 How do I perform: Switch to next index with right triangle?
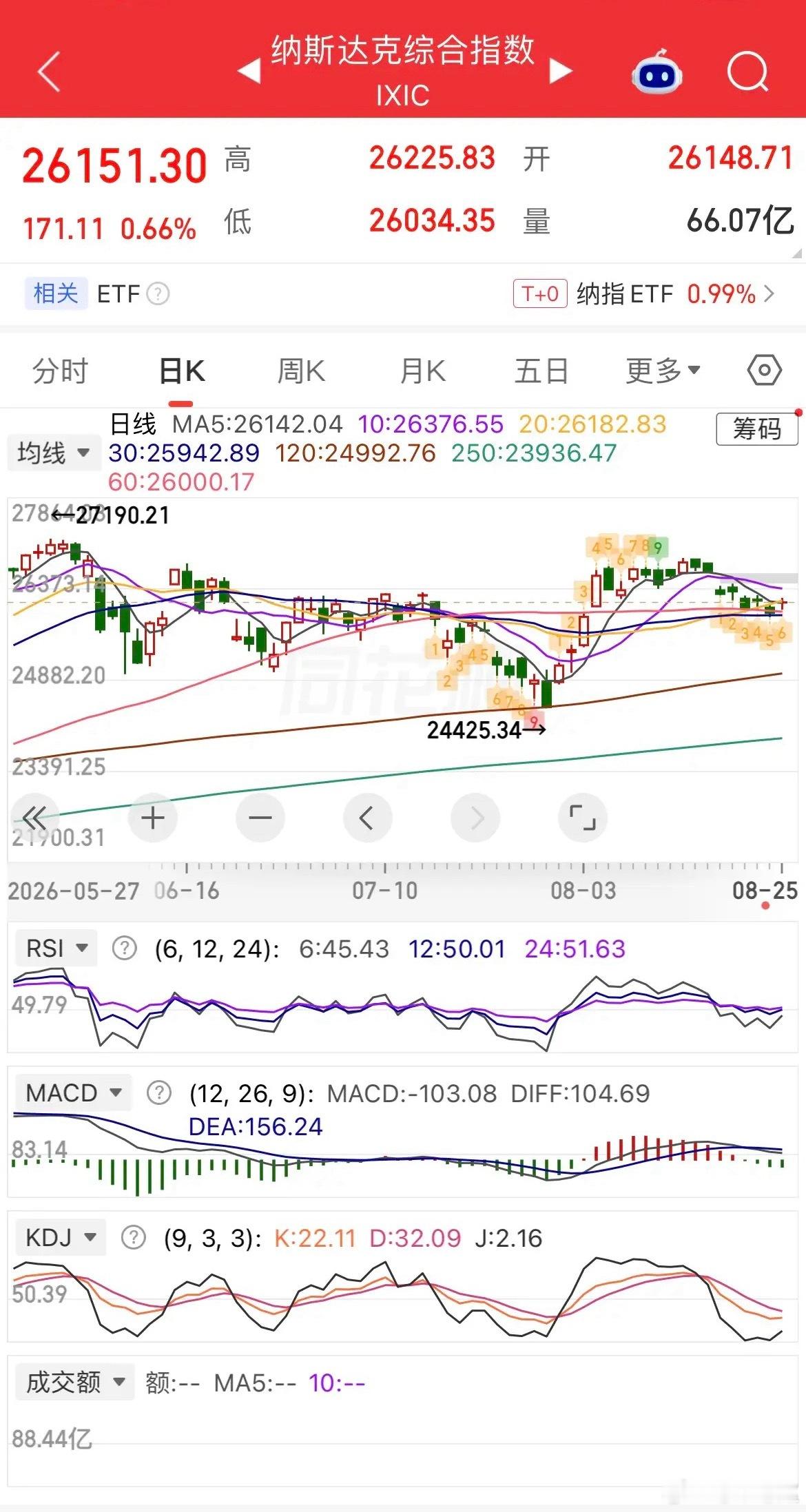tap(561, 70)
